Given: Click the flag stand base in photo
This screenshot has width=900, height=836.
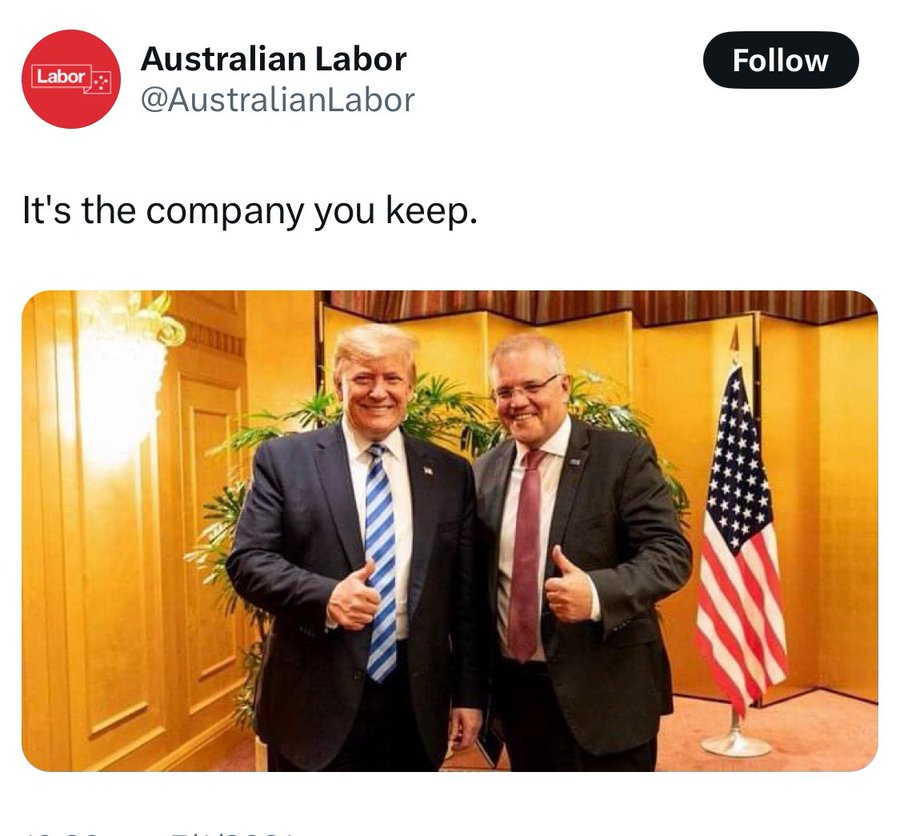Looking at the screenshot, I should click(736, 744).
